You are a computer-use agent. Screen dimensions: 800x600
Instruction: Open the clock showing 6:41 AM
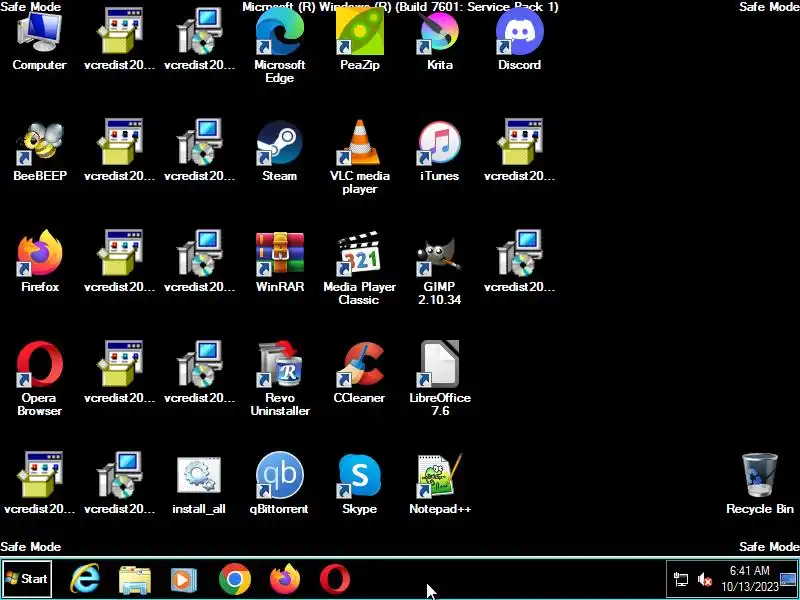pyautogui.click(x=749, y=579)
